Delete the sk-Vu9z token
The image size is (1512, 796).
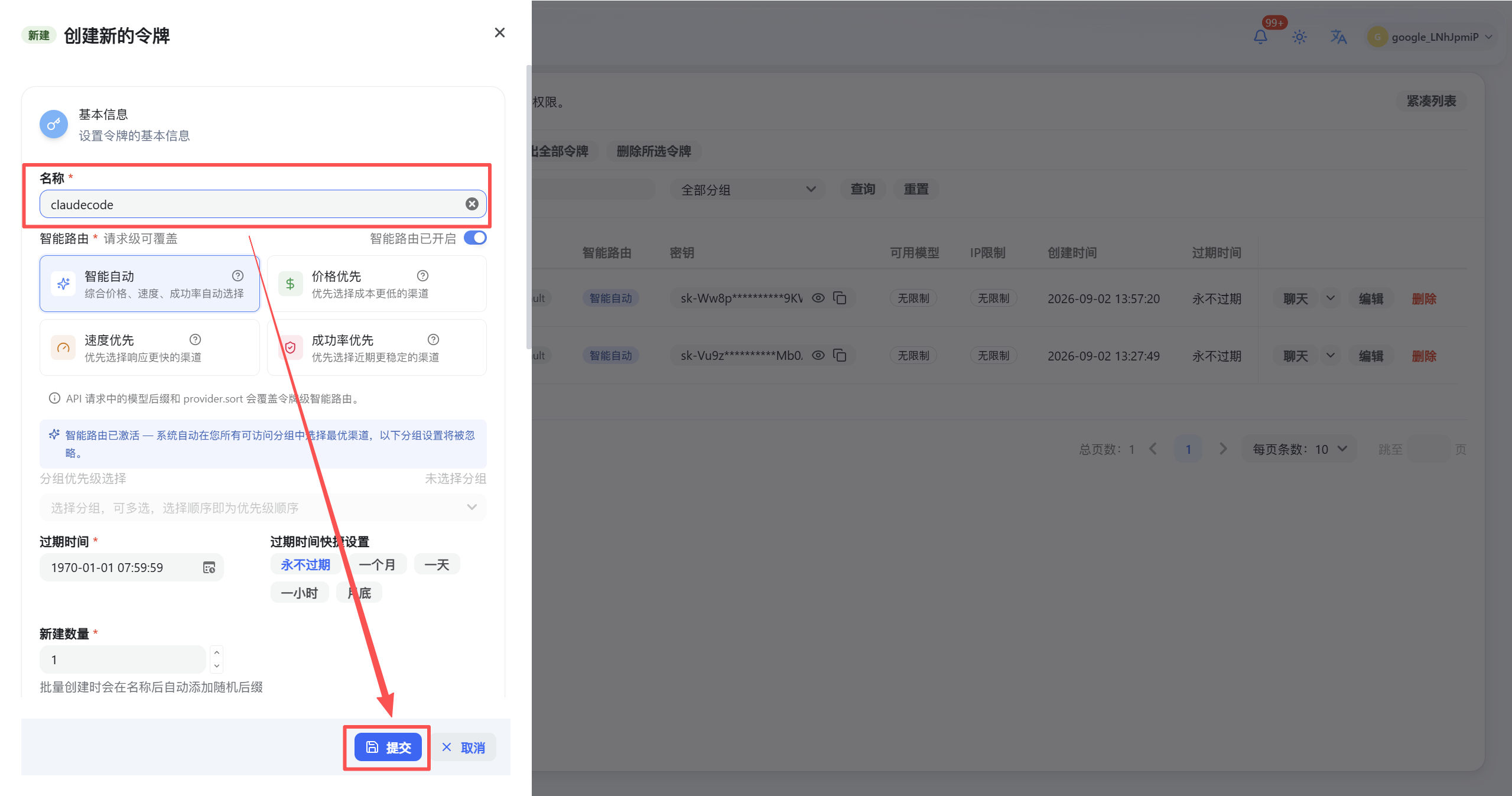(1424, 356)
